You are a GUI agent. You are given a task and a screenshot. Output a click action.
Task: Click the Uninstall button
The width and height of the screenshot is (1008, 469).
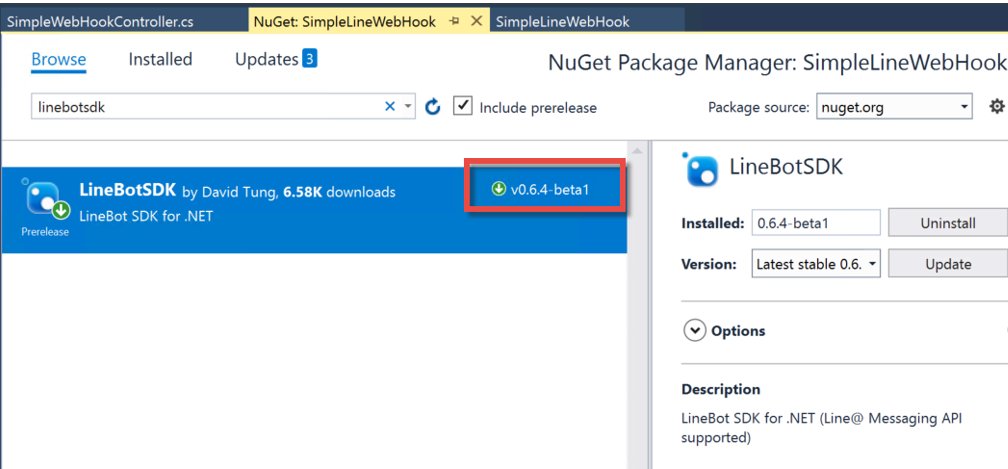click(x=947, y=223)
